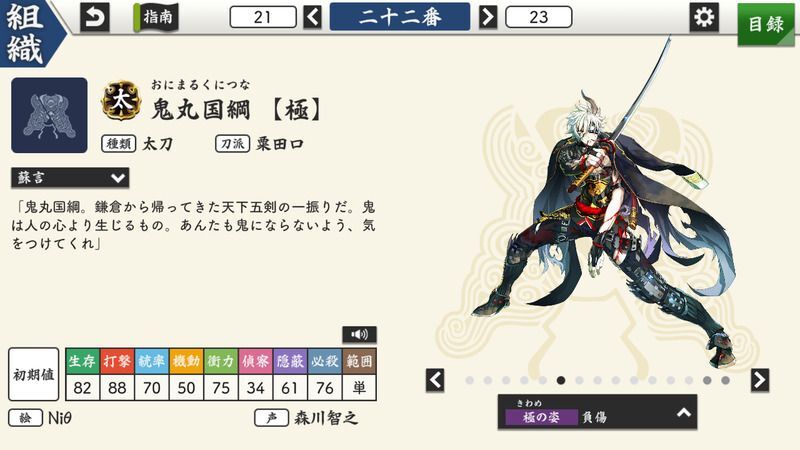Click the chevron on appearance selector
The image size is (800, 450).
coord(684,412)
